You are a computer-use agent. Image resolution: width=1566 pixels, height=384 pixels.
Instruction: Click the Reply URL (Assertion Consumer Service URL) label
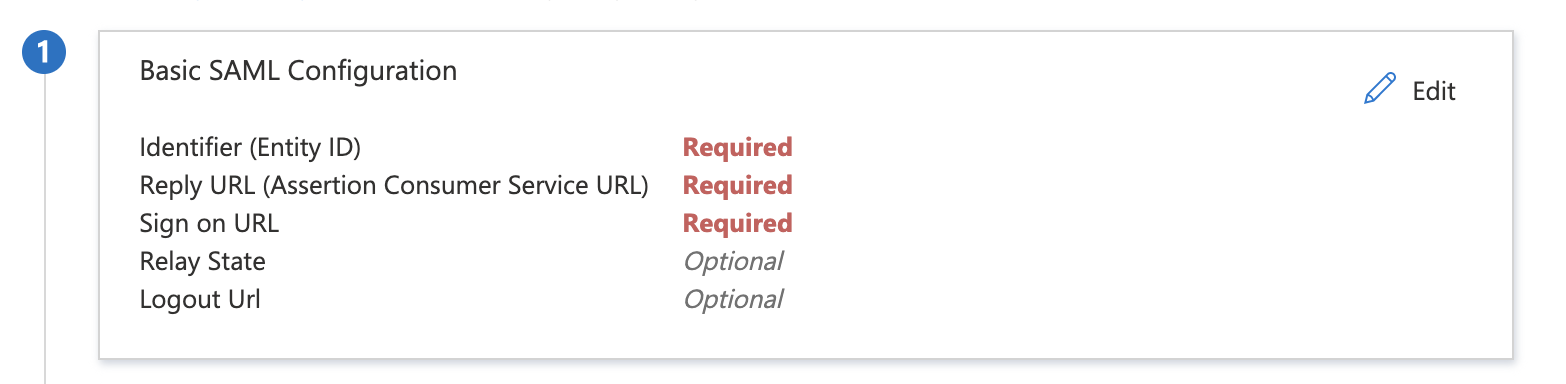(x=394, y=186)
